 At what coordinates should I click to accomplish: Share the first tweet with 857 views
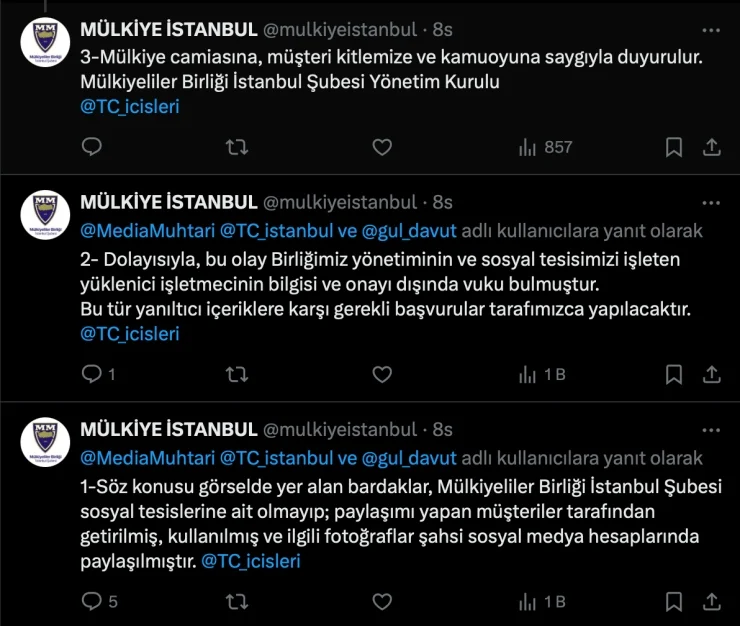point(712,147)
